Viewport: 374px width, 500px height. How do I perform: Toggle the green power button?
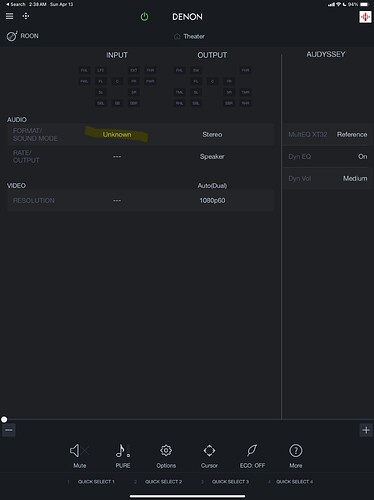click(144, 16)
